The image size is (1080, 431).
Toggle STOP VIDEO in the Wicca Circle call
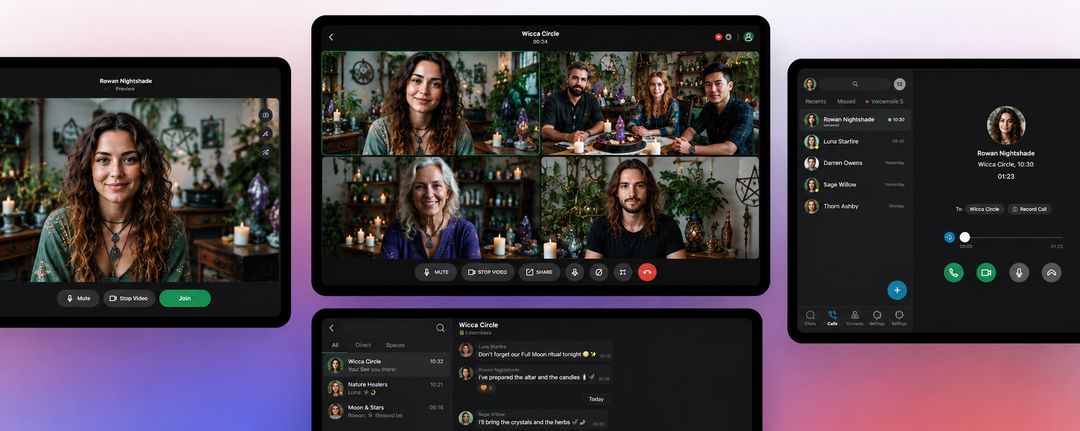pyautogui.click(x=488, y=272)
